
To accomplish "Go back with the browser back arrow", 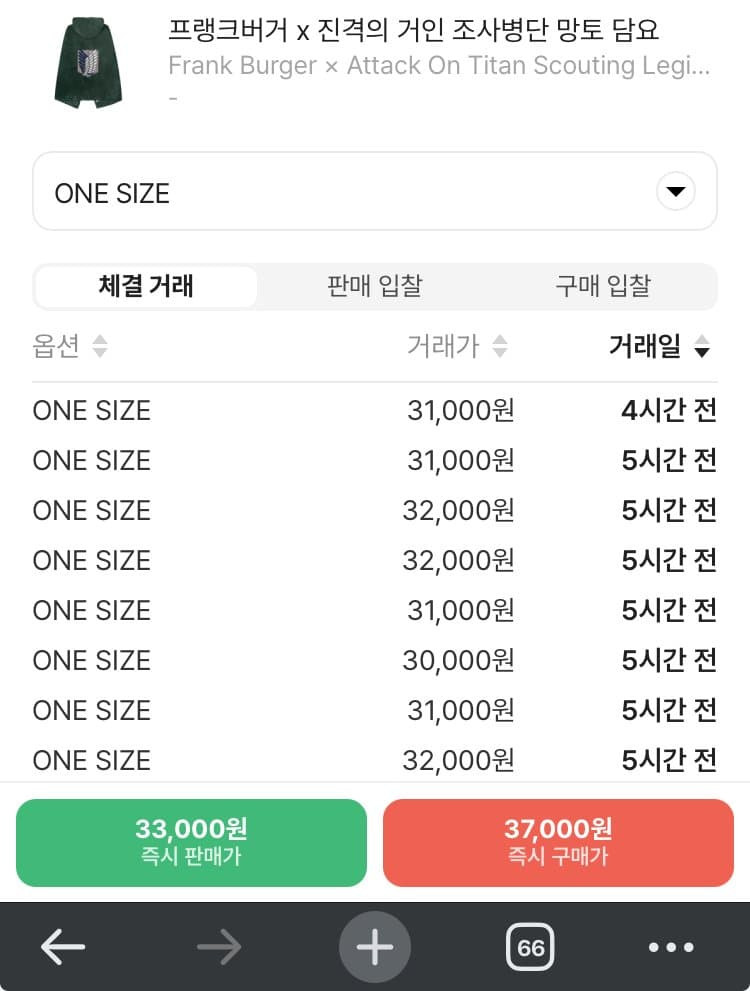I will pyautogui.click(x=63, y=946).
